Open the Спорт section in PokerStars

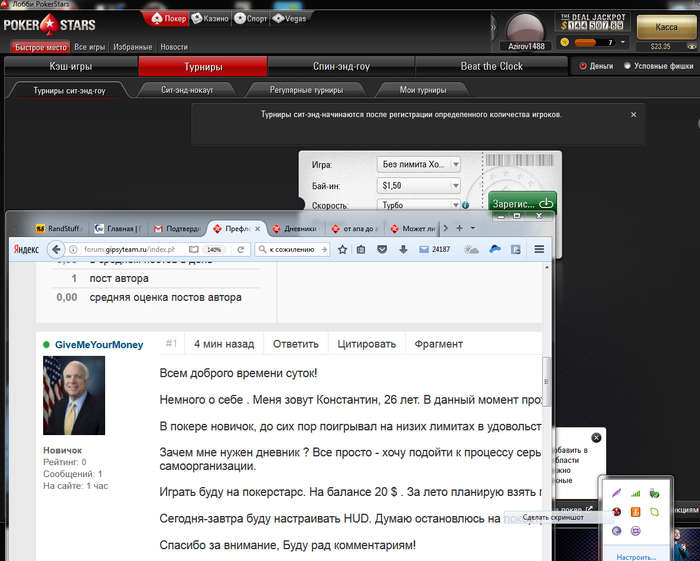[x=250, y=18]
